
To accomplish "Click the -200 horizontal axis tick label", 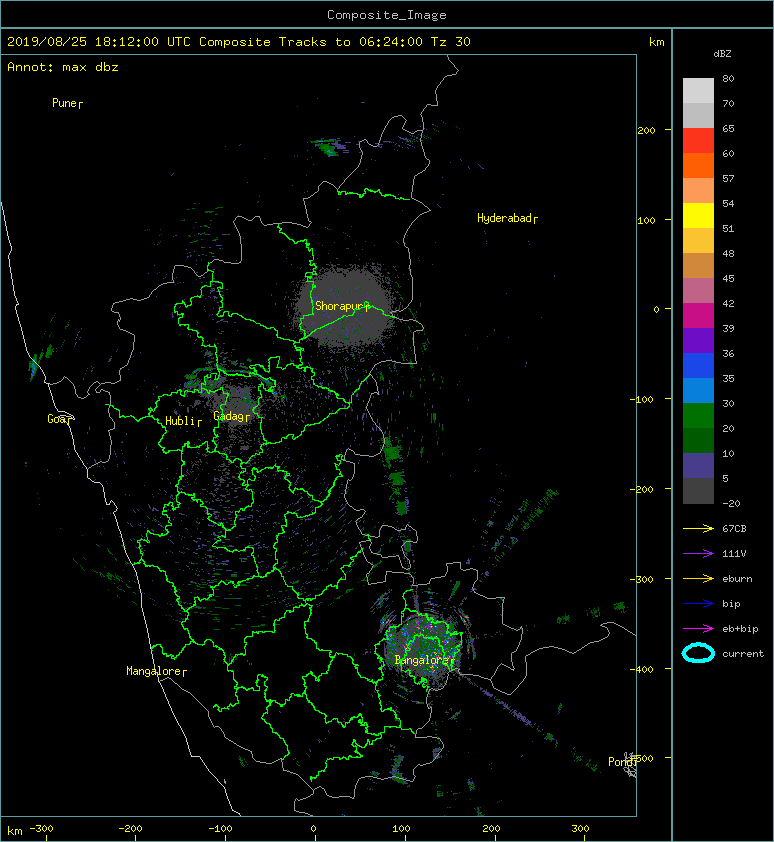I will [x=131, y=829].
